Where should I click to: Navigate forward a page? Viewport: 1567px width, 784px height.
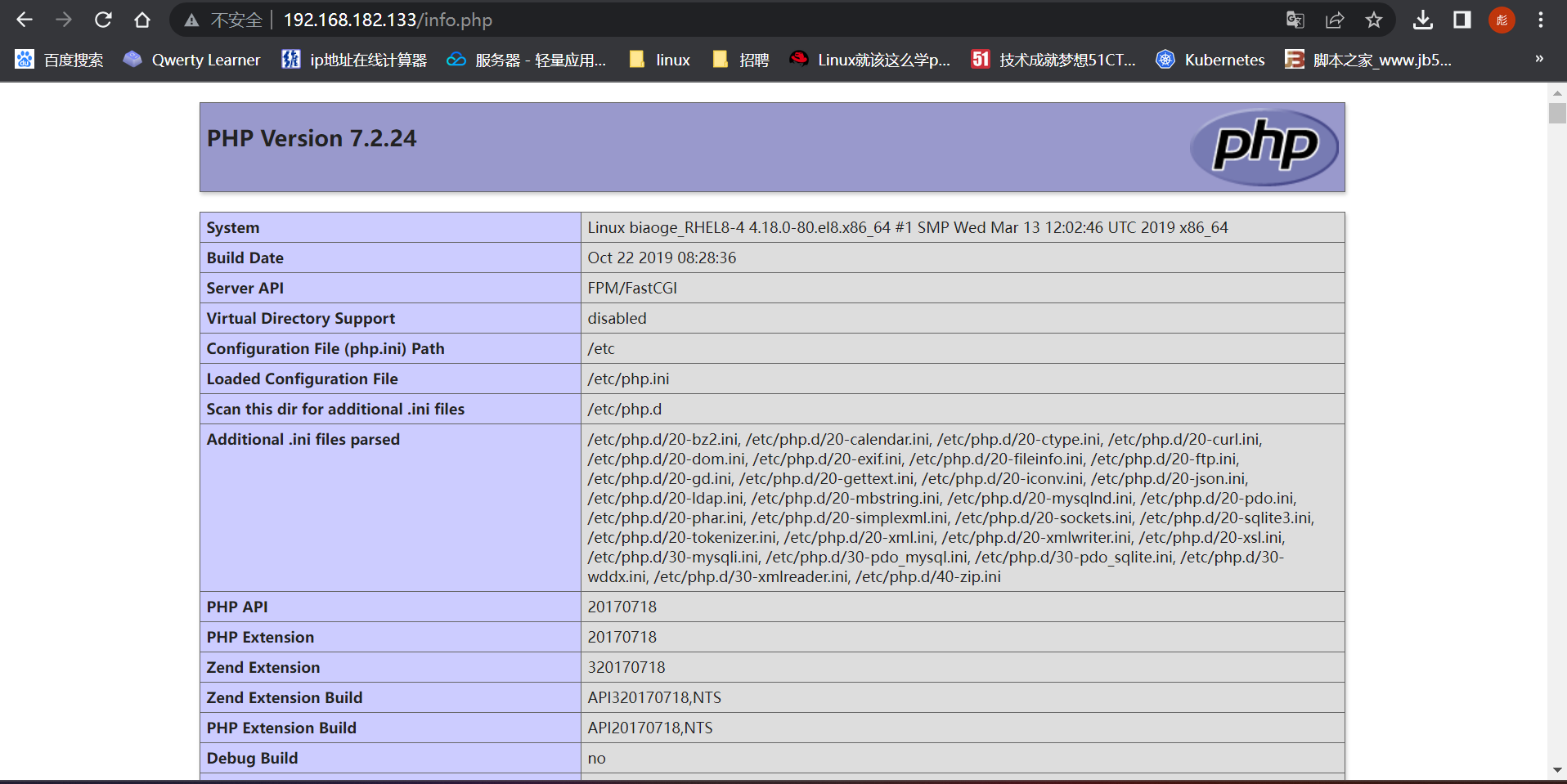[64, 20]
